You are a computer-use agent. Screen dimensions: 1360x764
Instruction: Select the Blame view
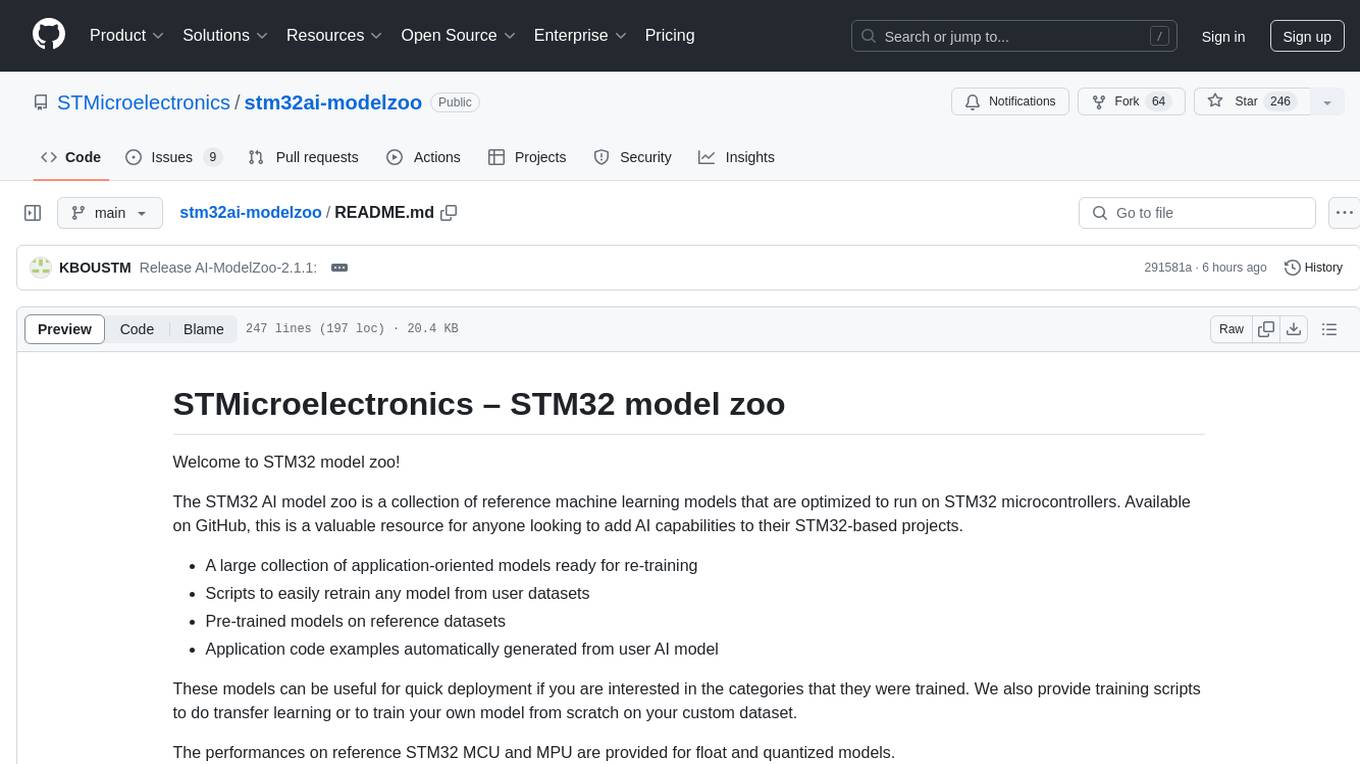(x=204, y=329)
